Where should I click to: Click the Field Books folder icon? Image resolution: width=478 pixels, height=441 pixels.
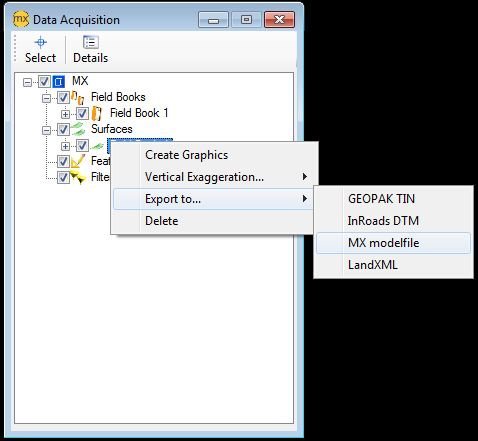(77, 97)
